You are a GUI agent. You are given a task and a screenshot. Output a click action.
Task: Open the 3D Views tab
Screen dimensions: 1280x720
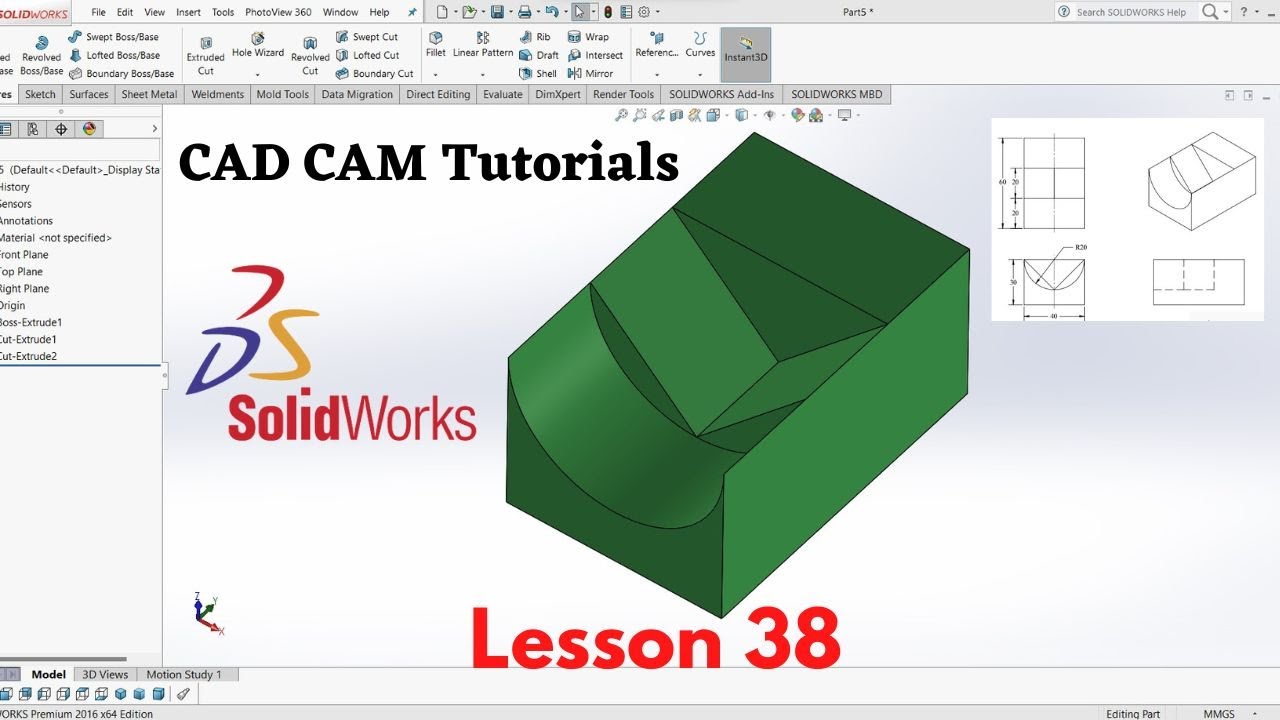pyautogui.click(x=105, y=674)
